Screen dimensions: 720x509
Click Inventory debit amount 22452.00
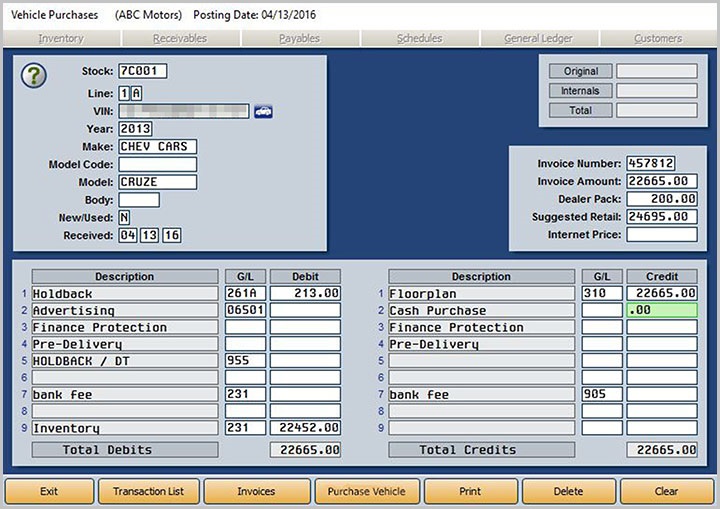(x=305, y=428)
